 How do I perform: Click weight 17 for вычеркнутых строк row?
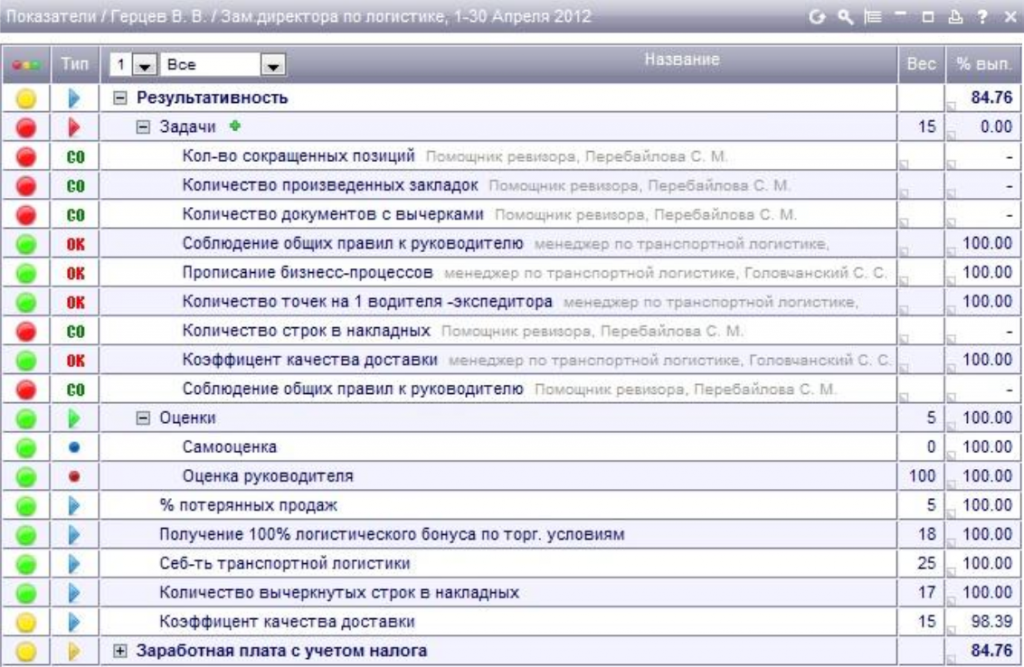point(927,593)
